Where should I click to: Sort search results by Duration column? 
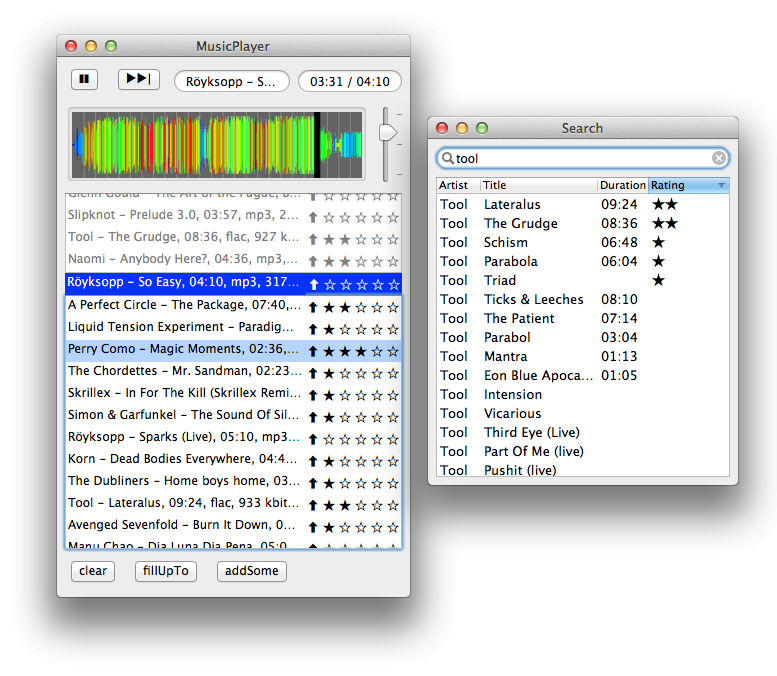coord(622,185)
